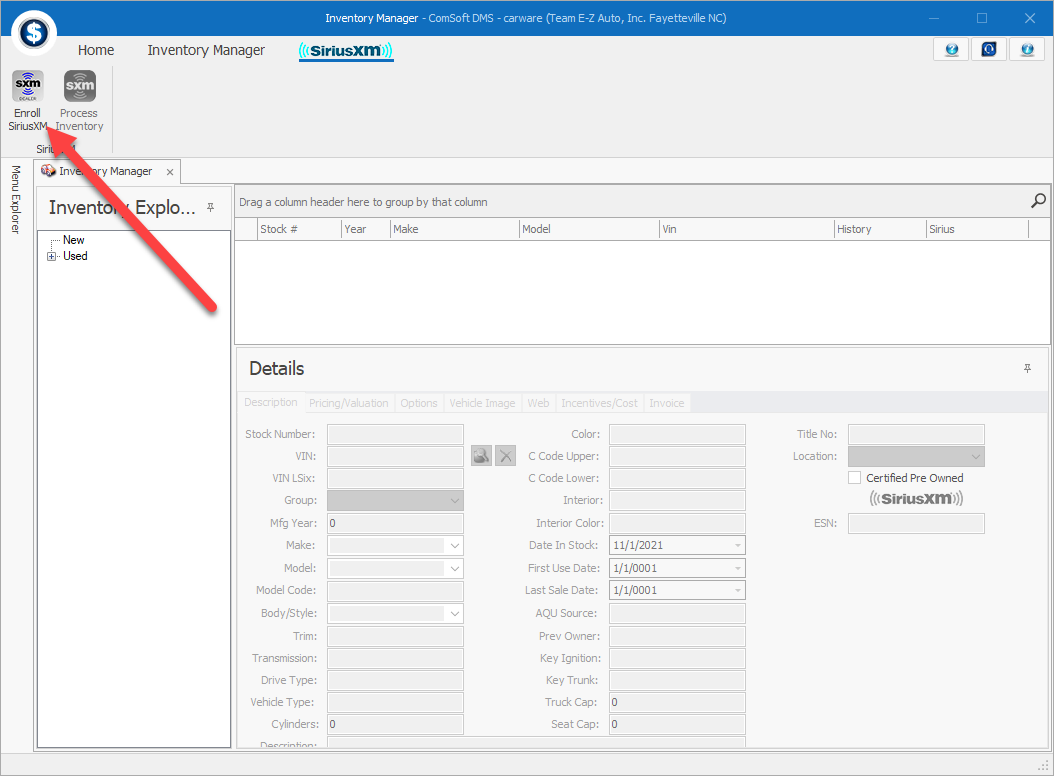
Task: Click the Interior Color input field
Action: click(678, 523)
